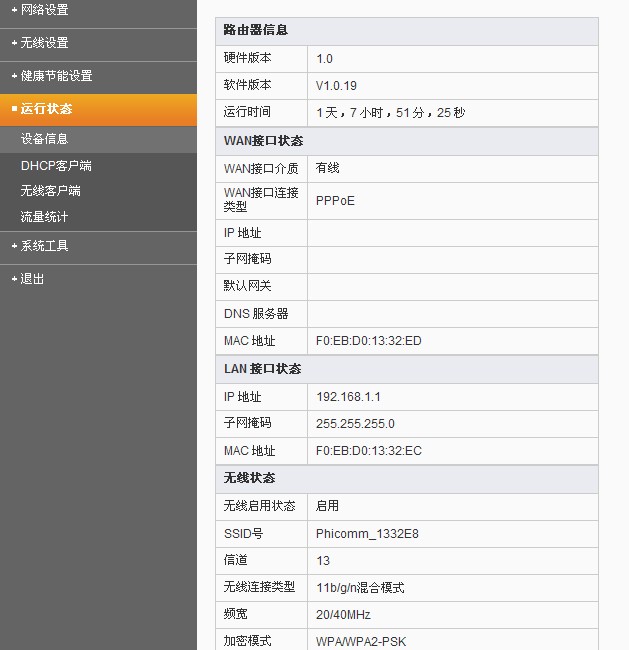Select the 默认网关 label cell
The height and width of the screenshot is (650, 629).
pos(262,287)
